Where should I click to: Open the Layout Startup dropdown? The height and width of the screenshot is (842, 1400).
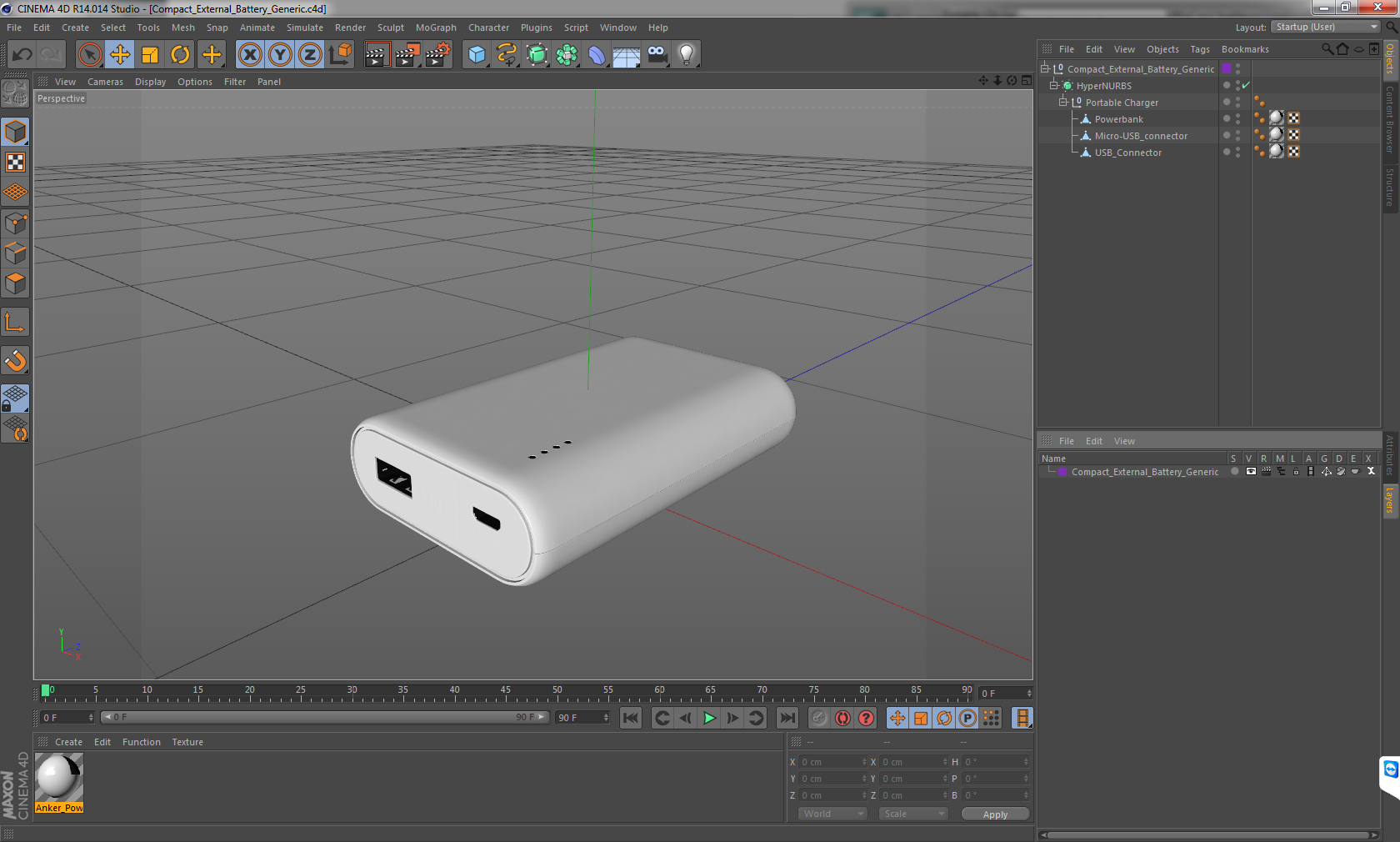1326,28
